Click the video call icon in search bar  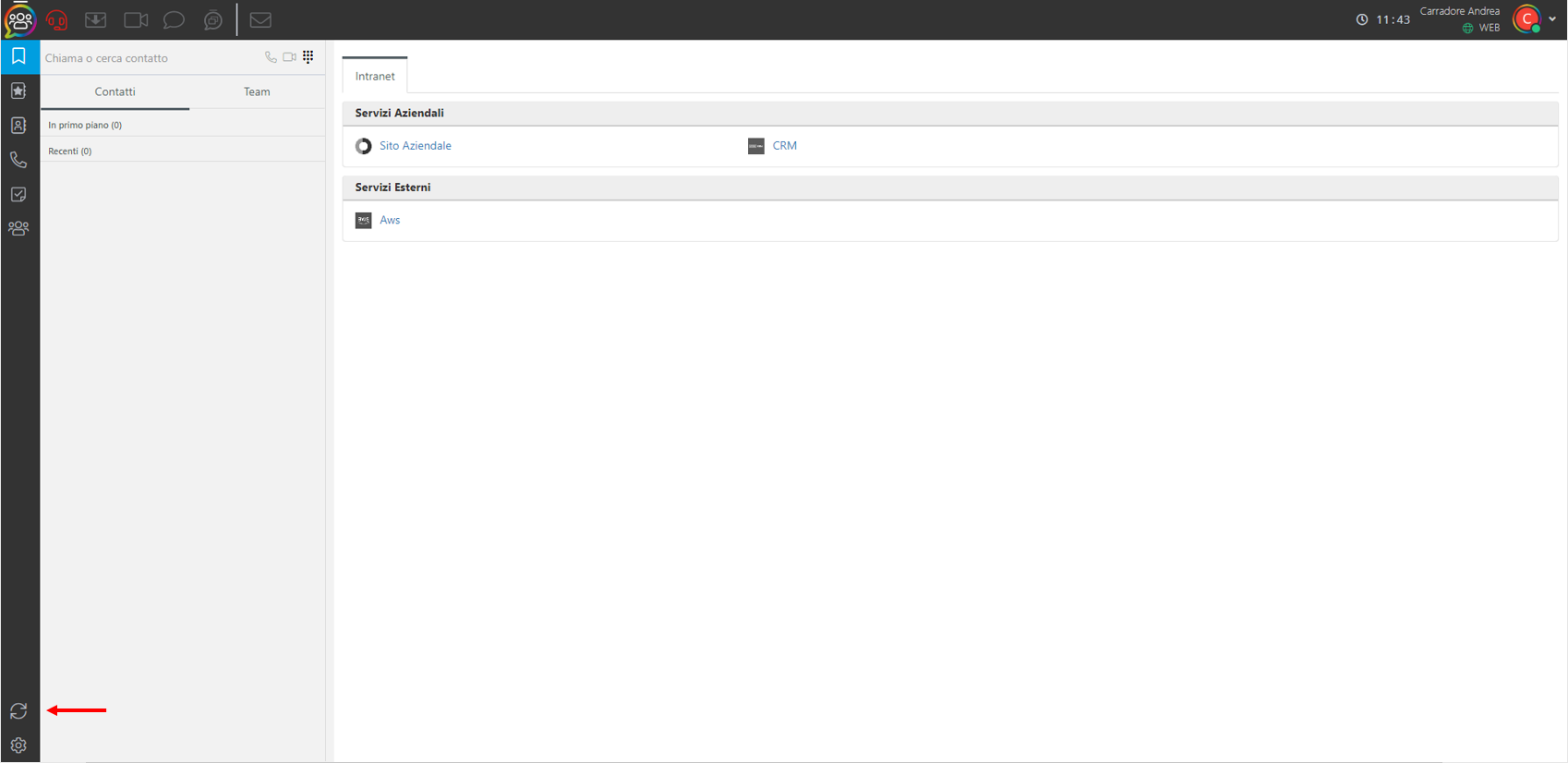[289, 57]
